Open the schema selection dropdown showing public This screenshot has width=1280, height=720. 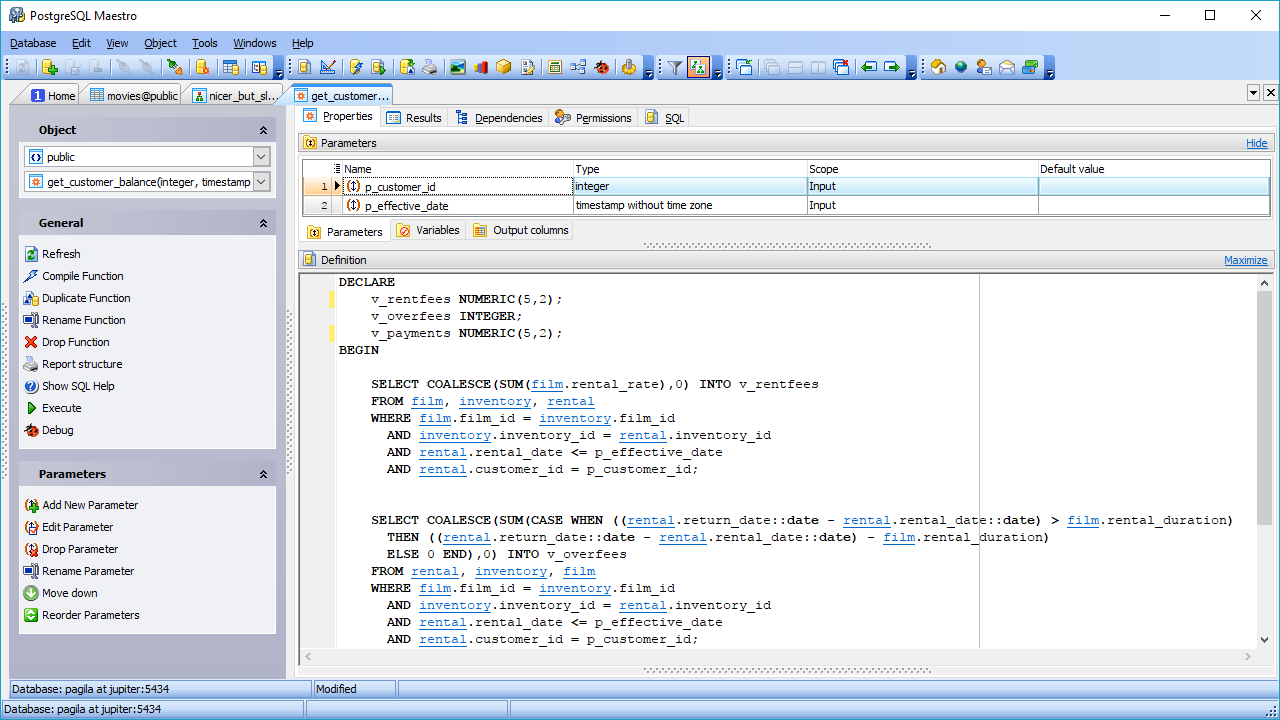click(x=260, y=157)
